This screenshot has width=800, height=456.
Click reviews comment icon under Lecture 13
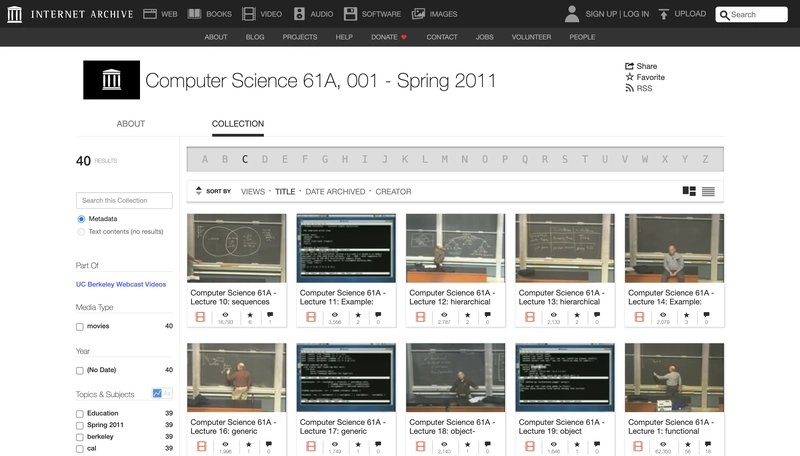597,315
